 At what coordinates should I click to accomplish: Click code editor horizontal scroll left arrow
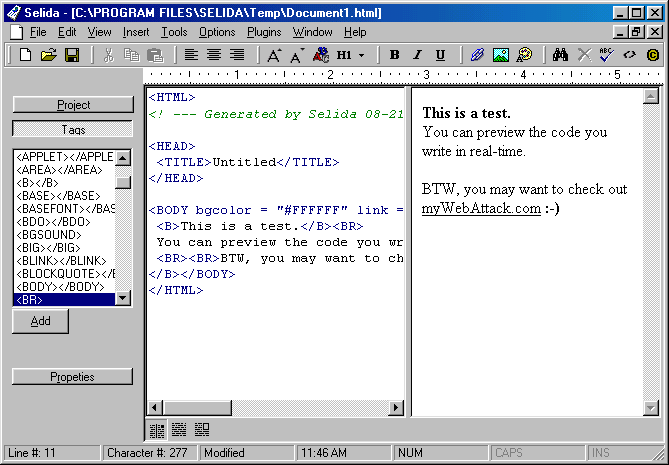coord(154,407)
